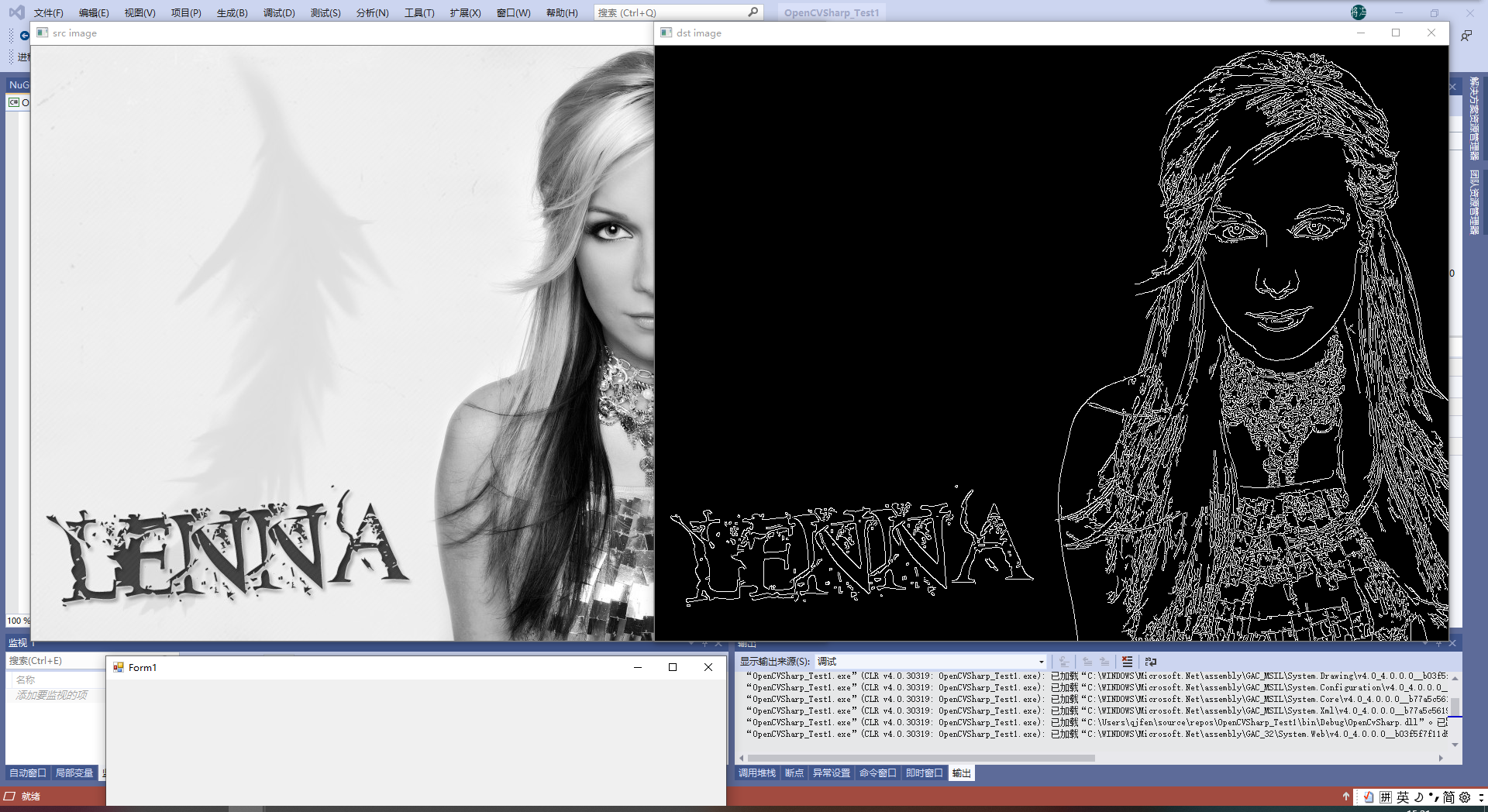The image size is (1488, 812).
Task: Open the 扩展(X) menu
Action: (x=465, y=13)
